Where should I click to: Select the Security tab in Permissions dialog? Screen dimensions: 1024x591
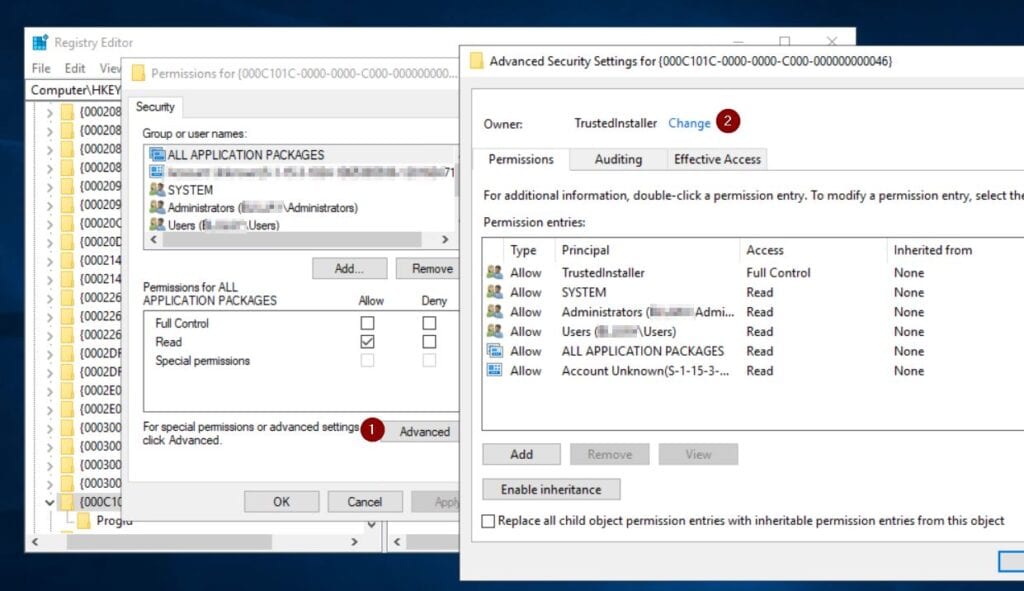click(155, 106)
